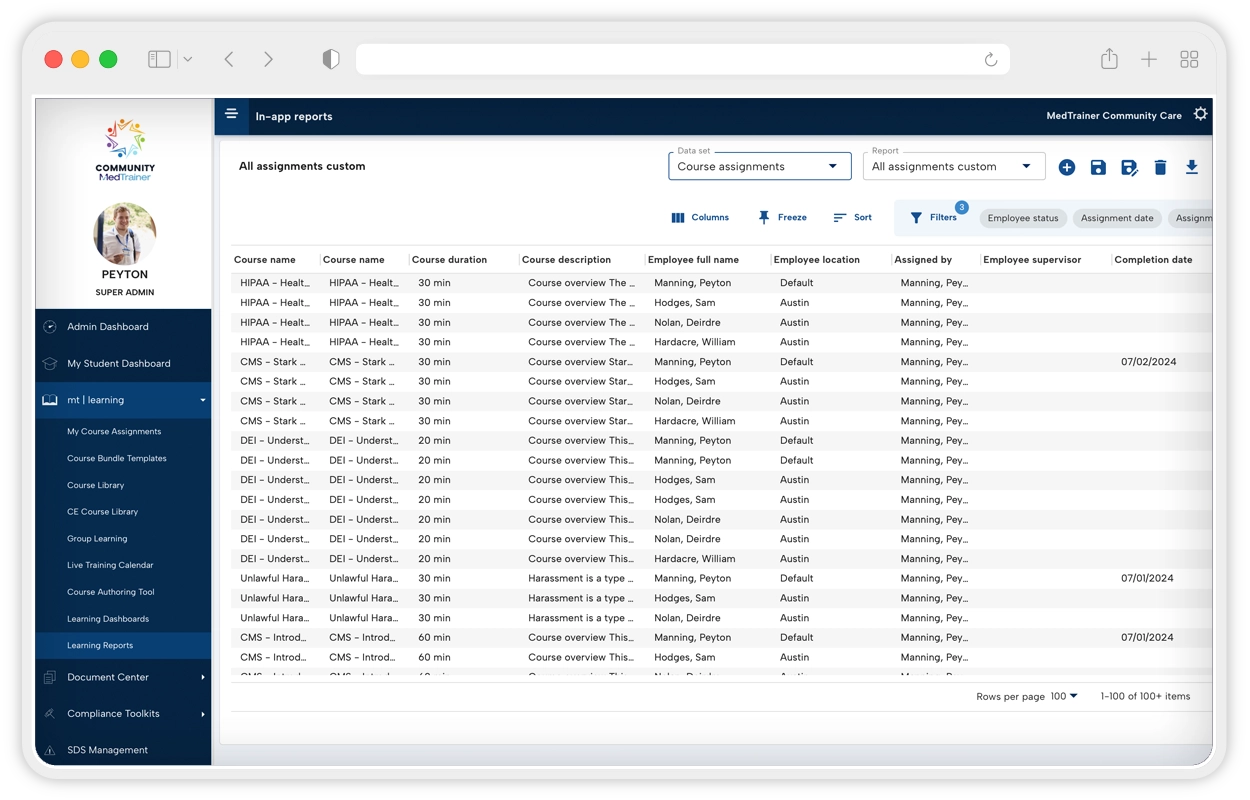
Task: Open the settings gear in the header
Action: pyautogui.click(x=1200, y=114)
